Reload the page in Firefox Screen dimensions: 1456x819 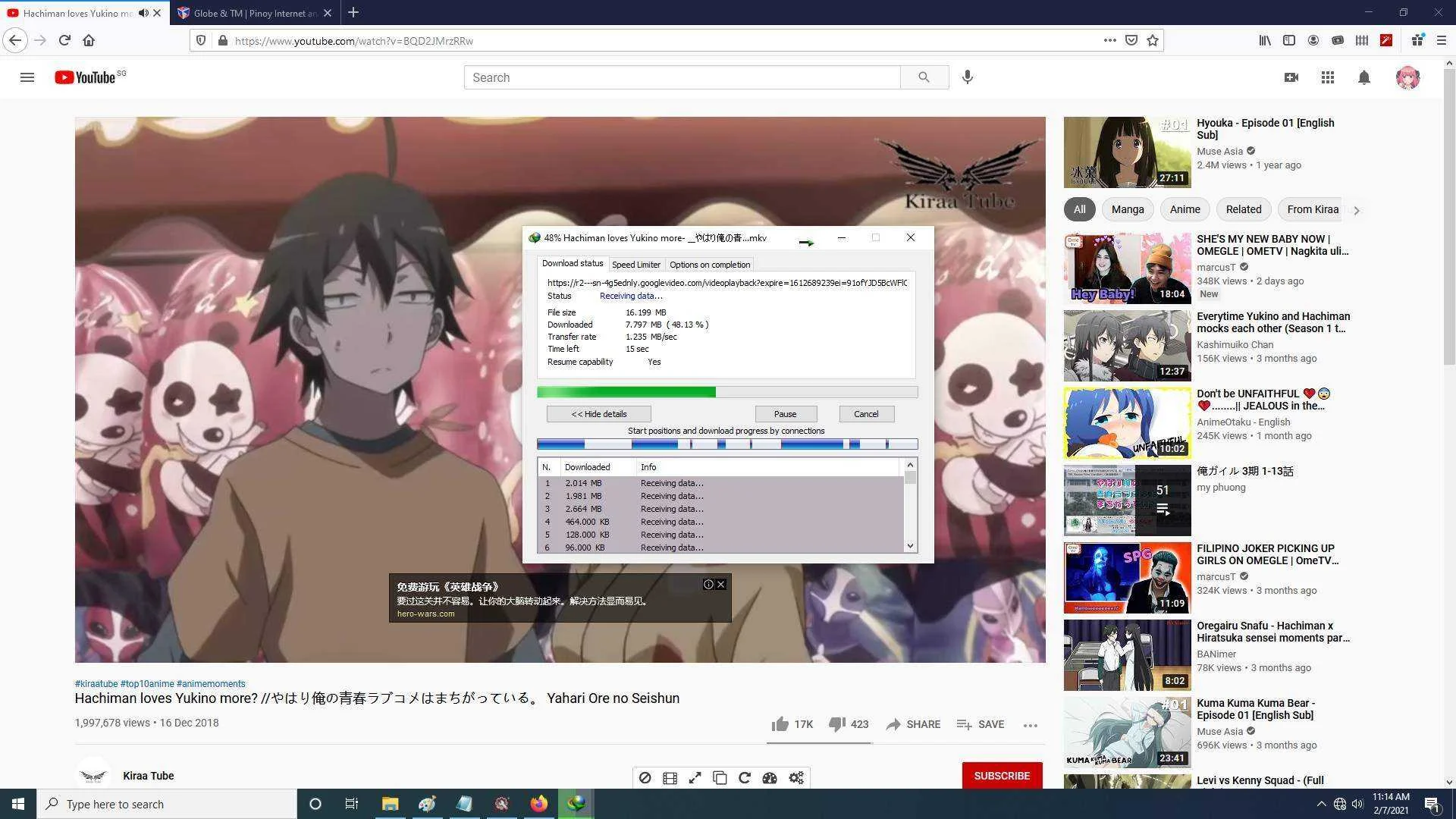click(x=64, y=40)
